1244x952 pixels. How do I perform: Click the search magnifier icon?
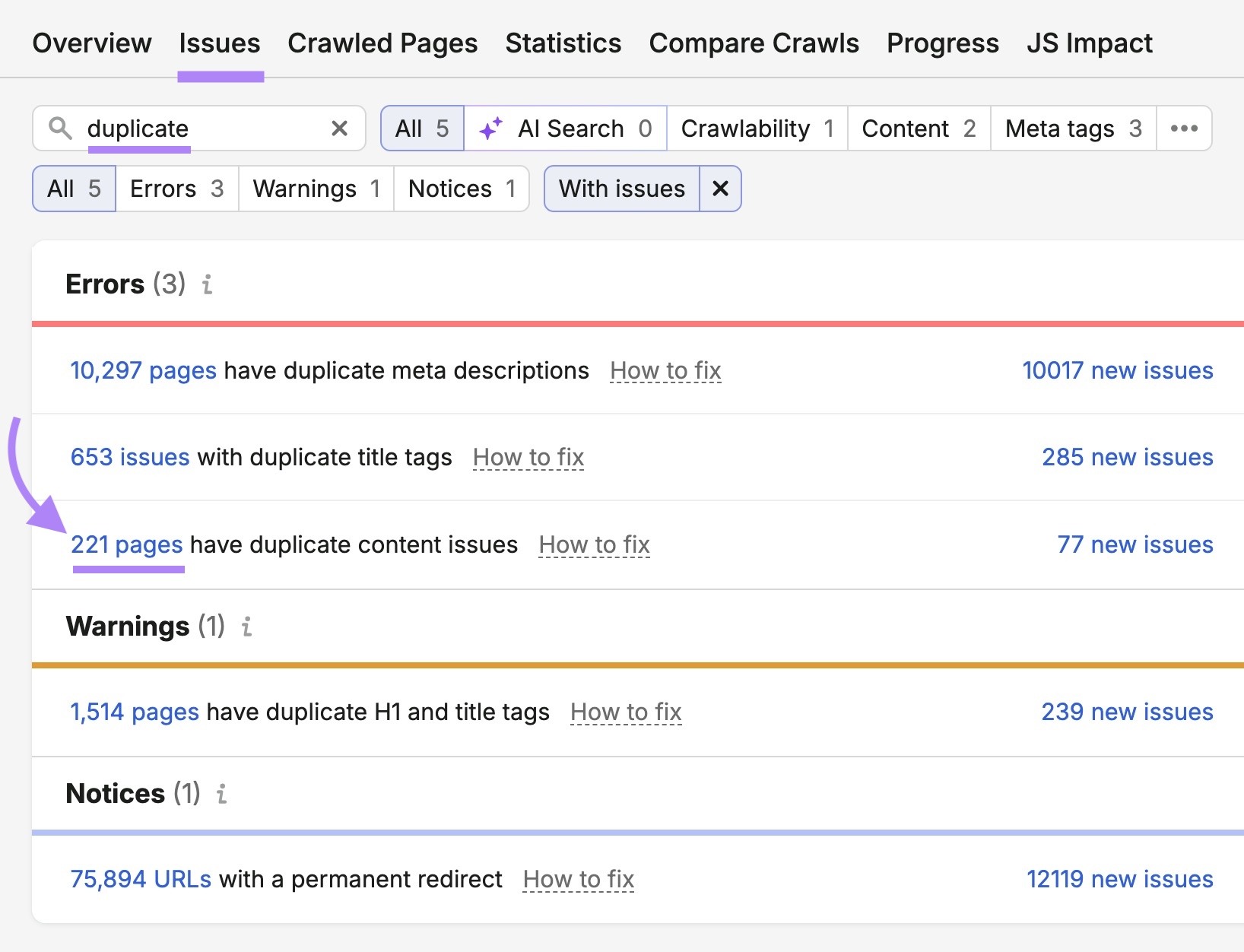(x=60, y=128)
